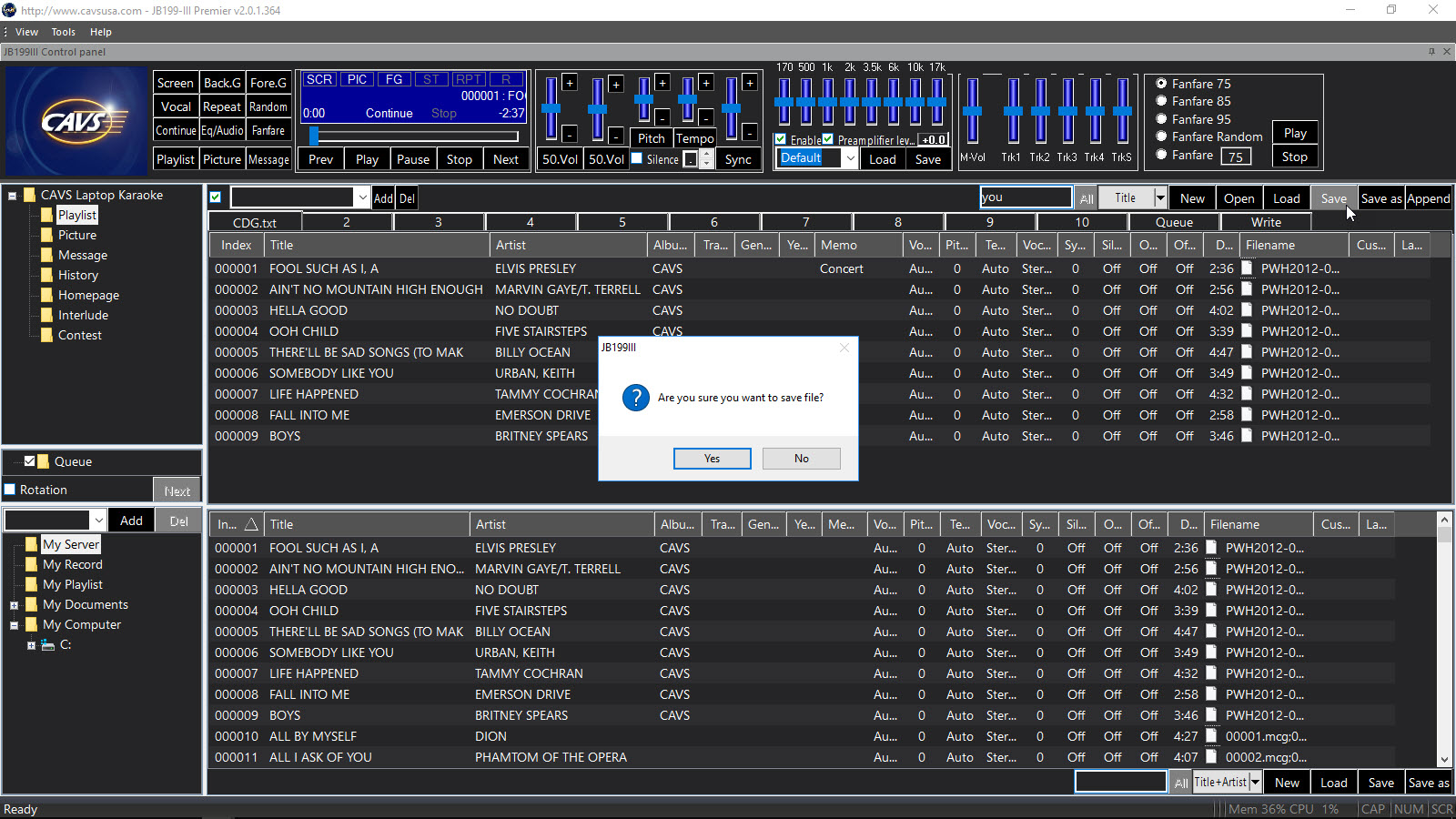
Task: Close the JB199III Control panel pane
Action: coord(1447,52)
